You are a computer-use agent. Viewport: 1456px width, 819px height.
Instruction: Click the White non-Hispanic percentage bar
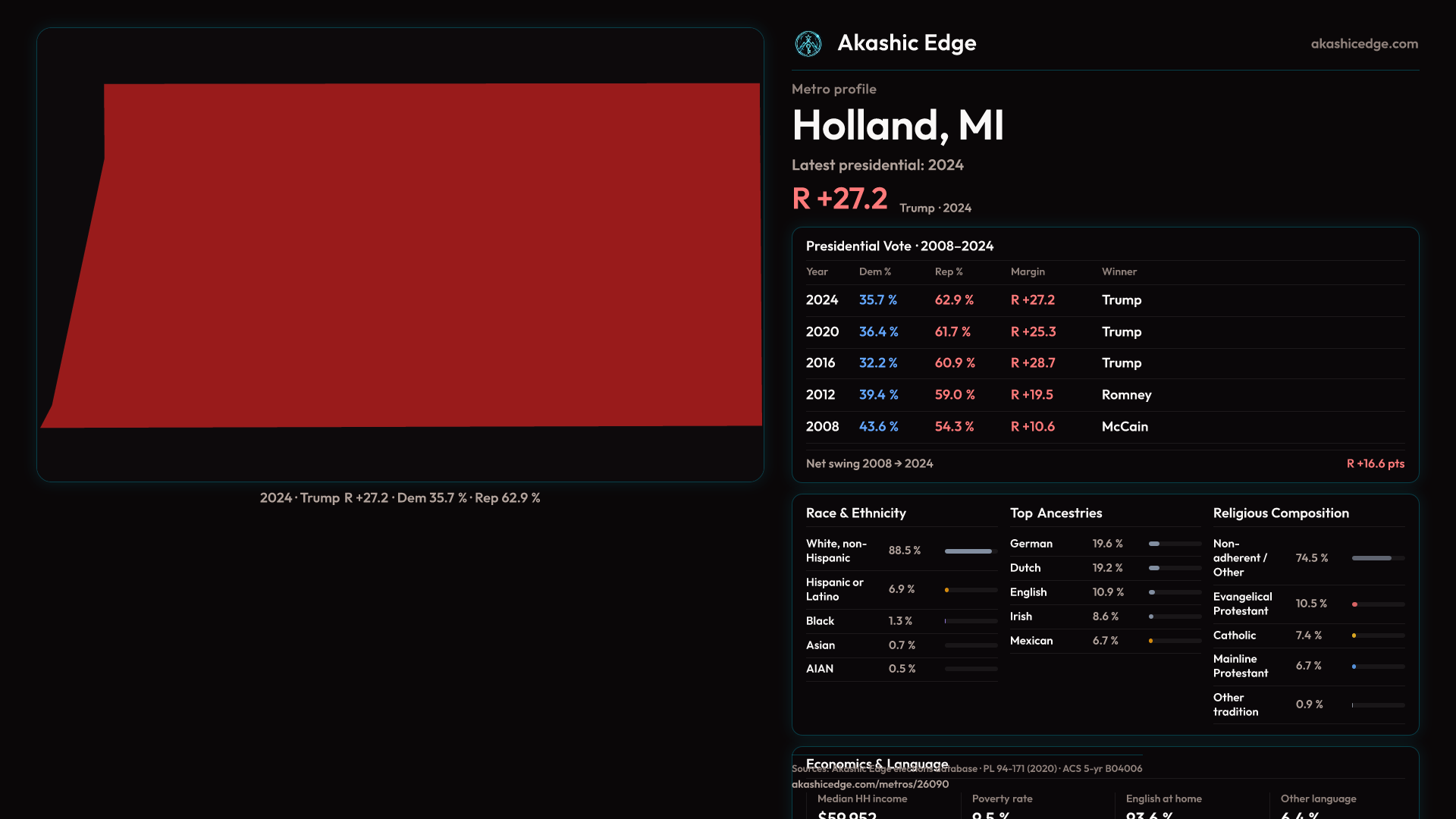click(x=970, y=551)
